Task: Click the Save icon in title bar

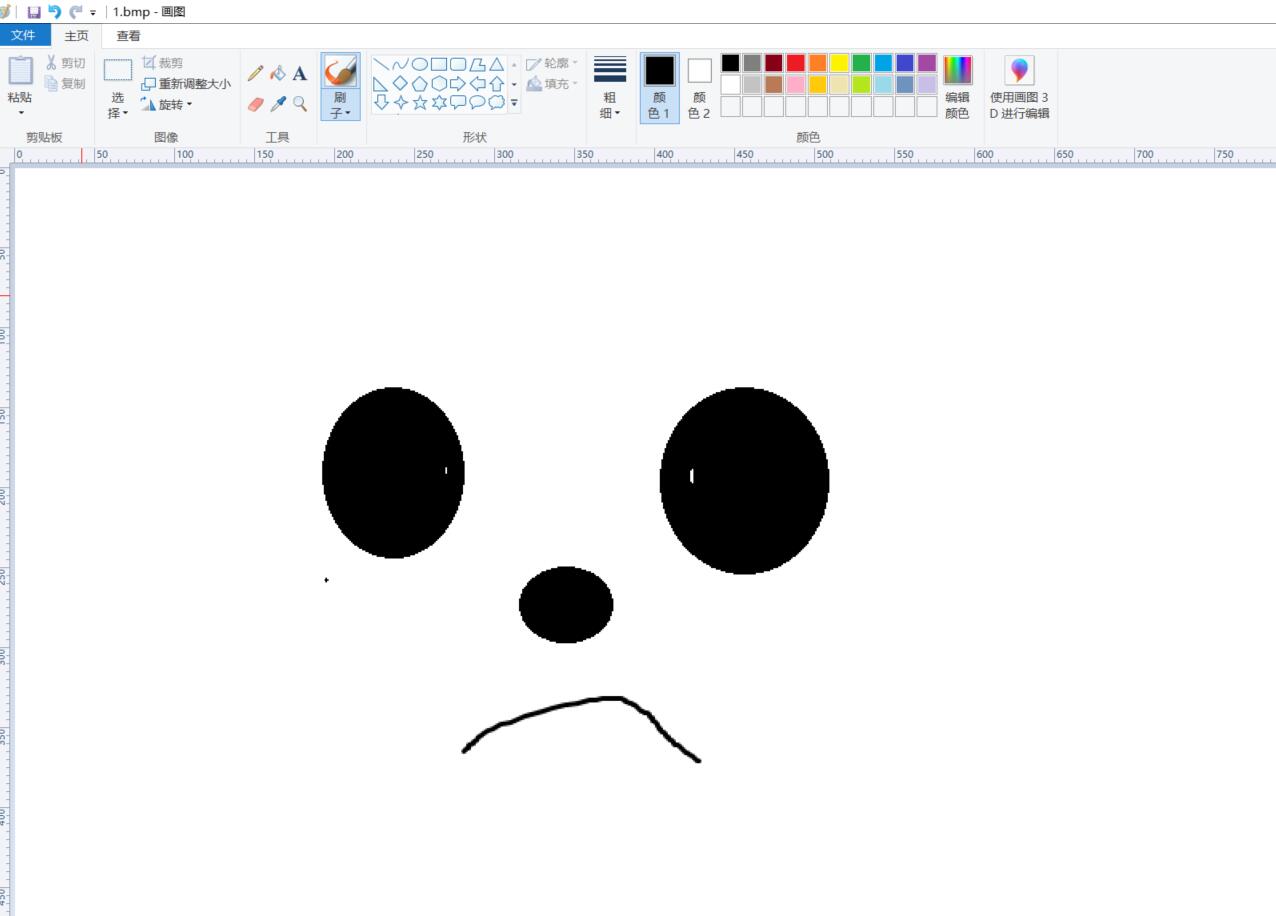Action: [x=34, y=12]
